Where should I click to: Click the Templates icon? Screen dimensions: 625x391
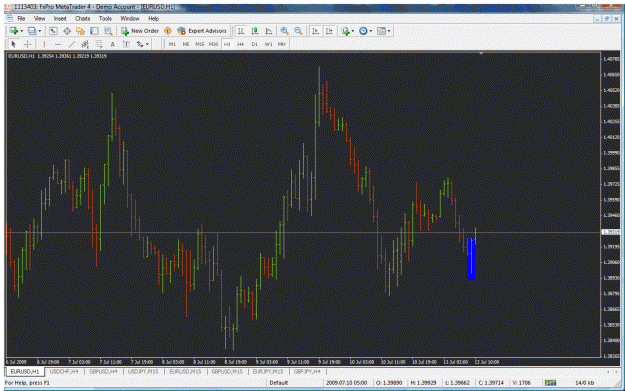pos(381,31)
